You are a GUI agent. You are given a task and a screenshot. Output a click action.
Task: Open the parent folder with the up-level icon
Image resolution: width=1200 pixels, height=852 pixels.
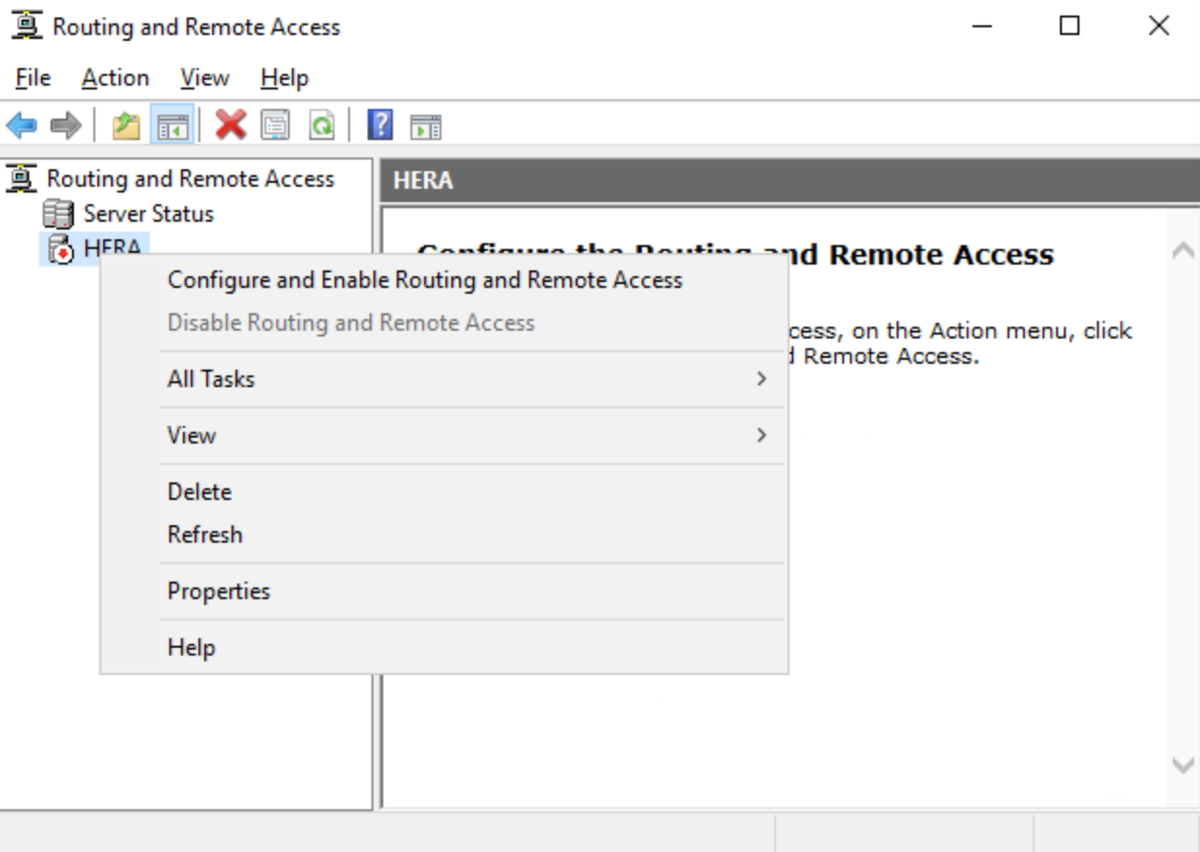122,125
